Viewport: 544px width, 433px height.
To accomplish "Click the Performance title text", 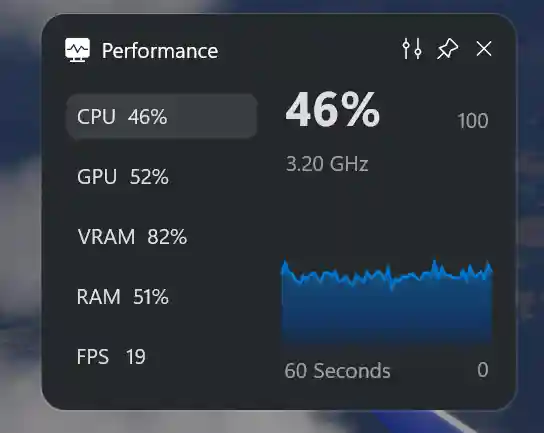I will tap(160, 51).
